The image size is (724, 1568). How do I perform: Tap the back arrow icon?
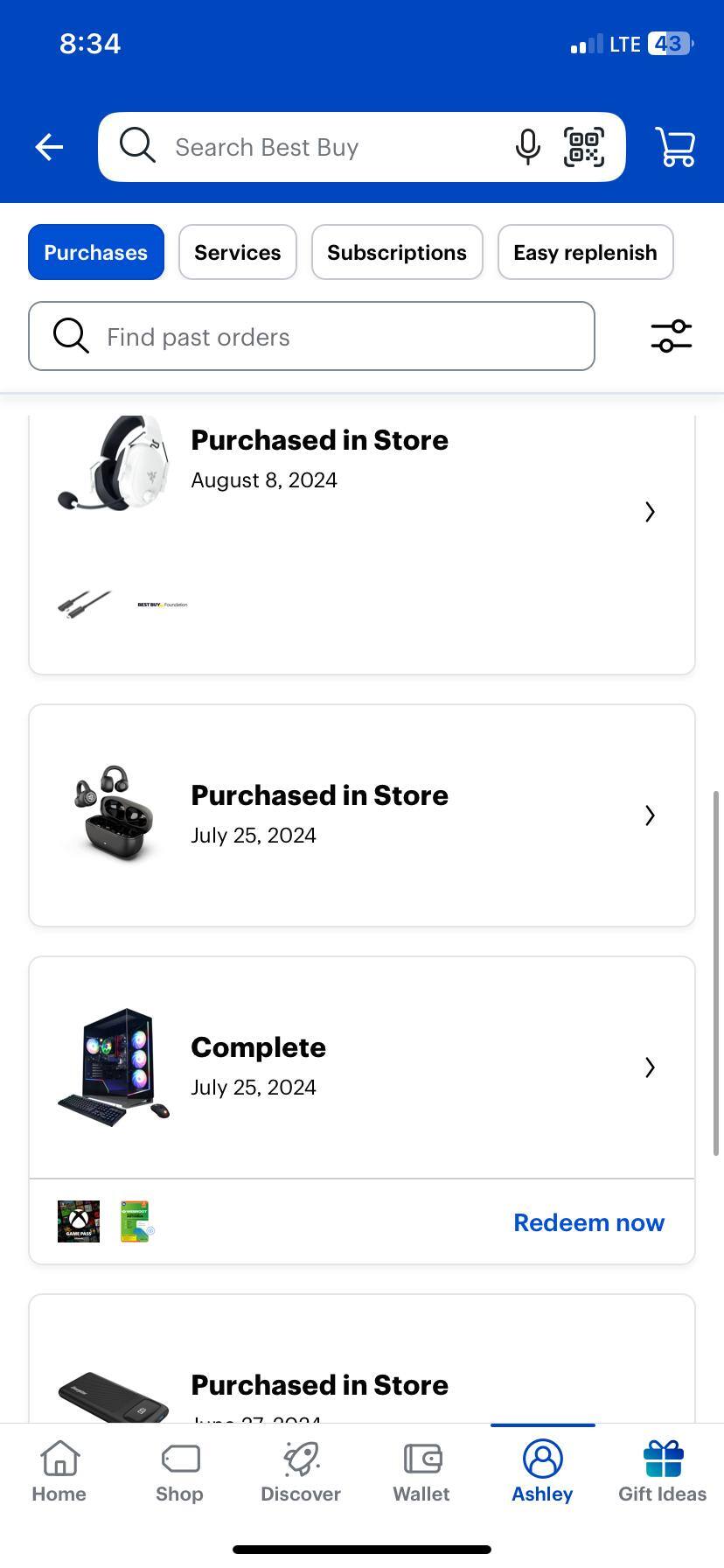[49, 147]
